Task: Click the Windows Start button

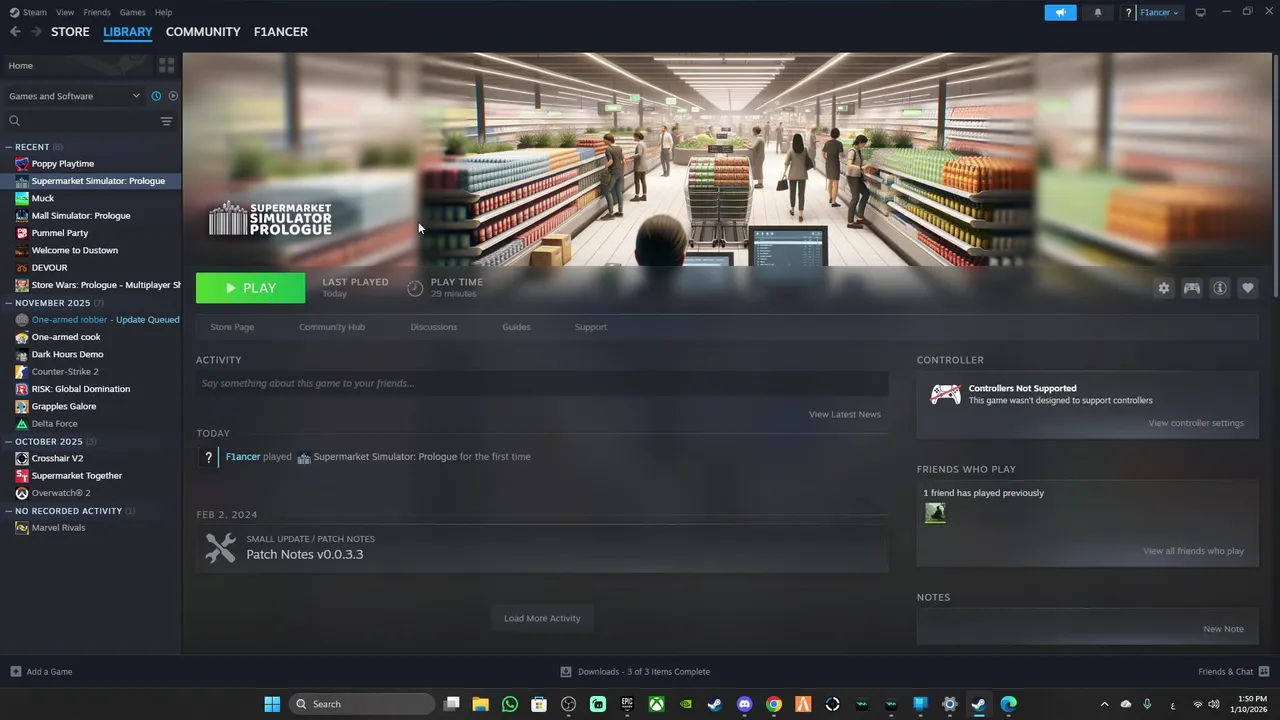Action: pyautogui.click(x=272, y=704)
